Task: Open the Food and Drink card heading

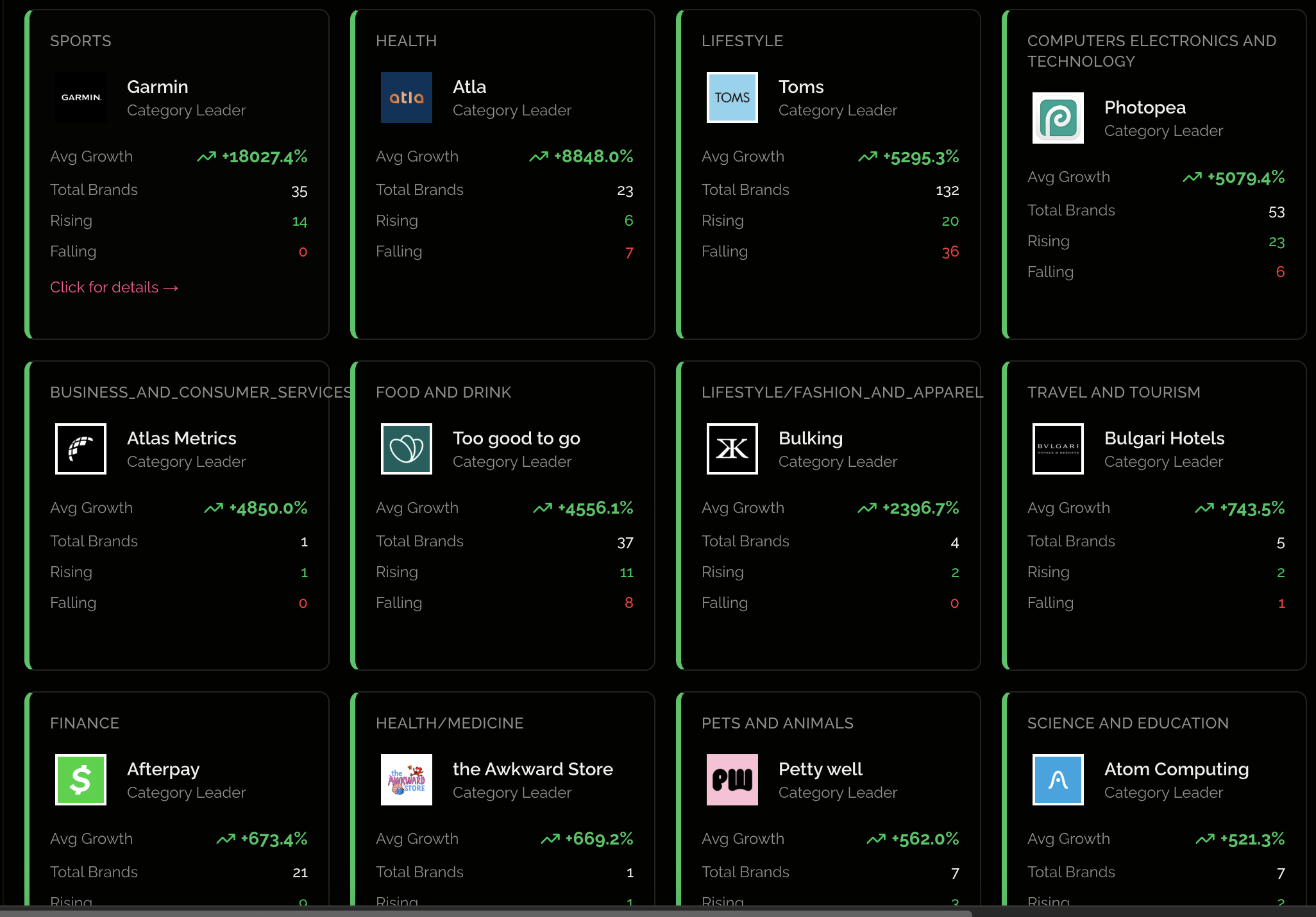Action: click(x=443, y=392)
